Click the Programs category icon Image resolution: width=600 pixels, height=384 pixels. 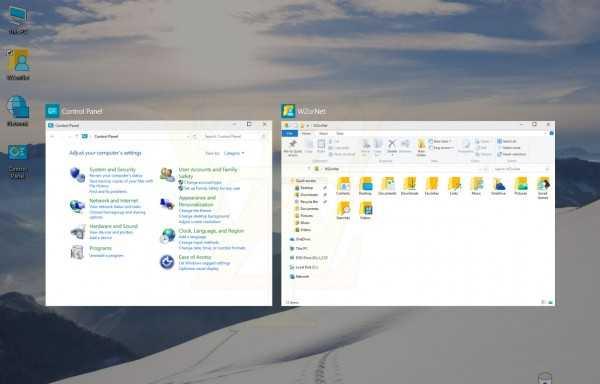click(x=77, y=252)
